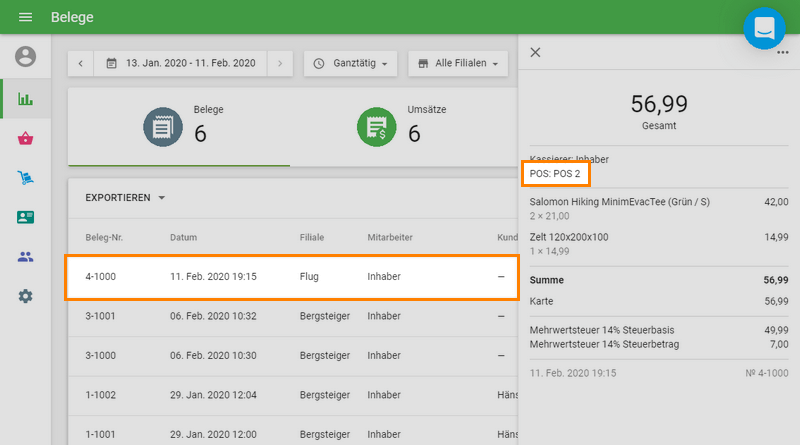Expand the Ganztägig time dropdown
Screen dimensions: 800x445
(350, 63)
